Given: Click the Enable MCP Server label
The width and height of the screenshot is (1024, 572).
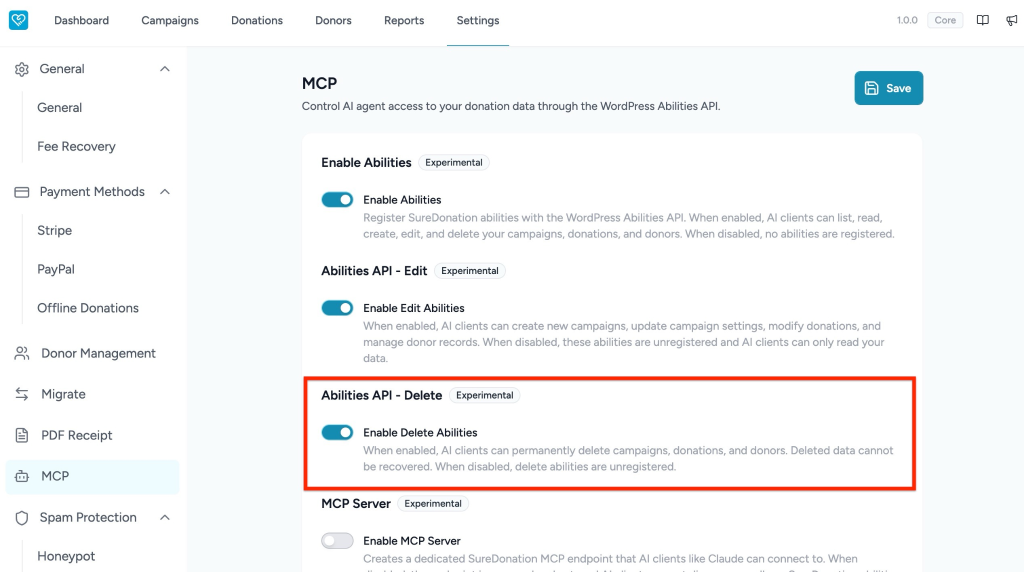Looking at the screenshot, I should (412, 541).
